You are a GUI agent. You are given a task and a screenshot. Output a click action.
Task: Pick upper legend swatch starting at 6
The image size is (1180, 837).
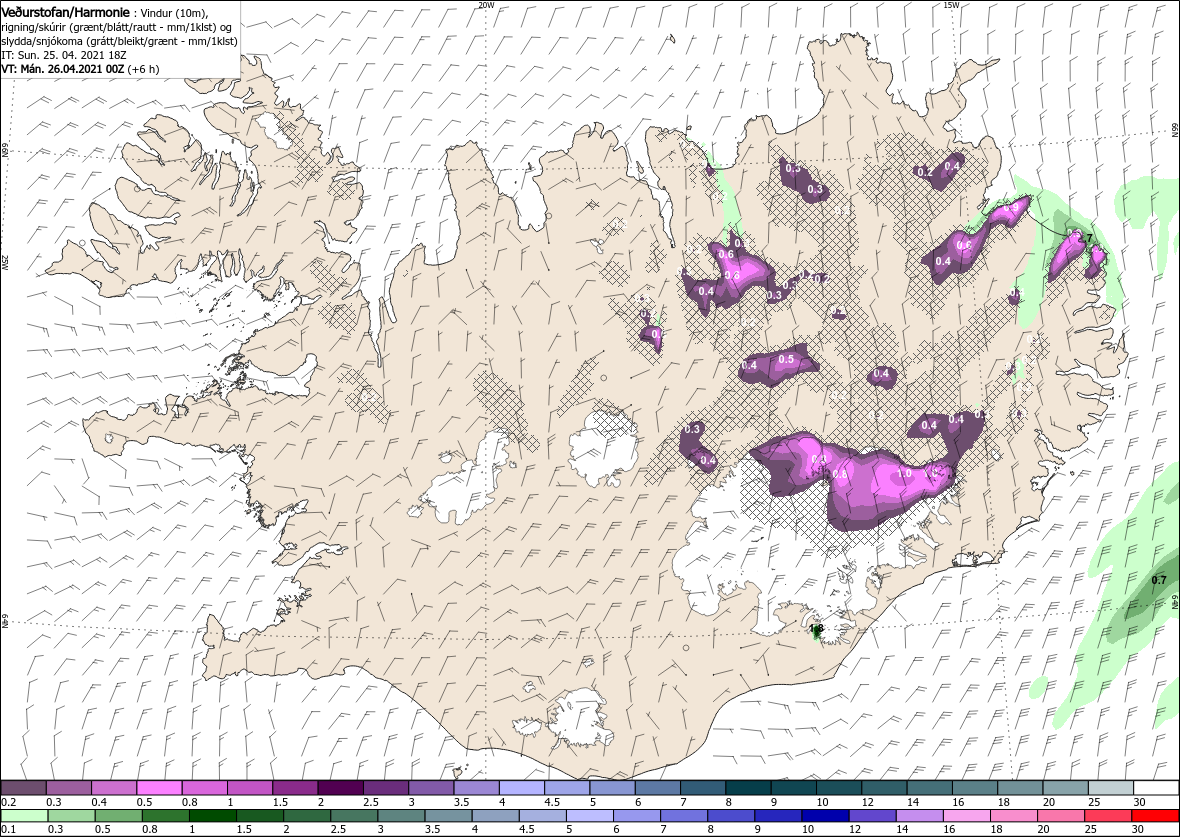tap(658, 788)
